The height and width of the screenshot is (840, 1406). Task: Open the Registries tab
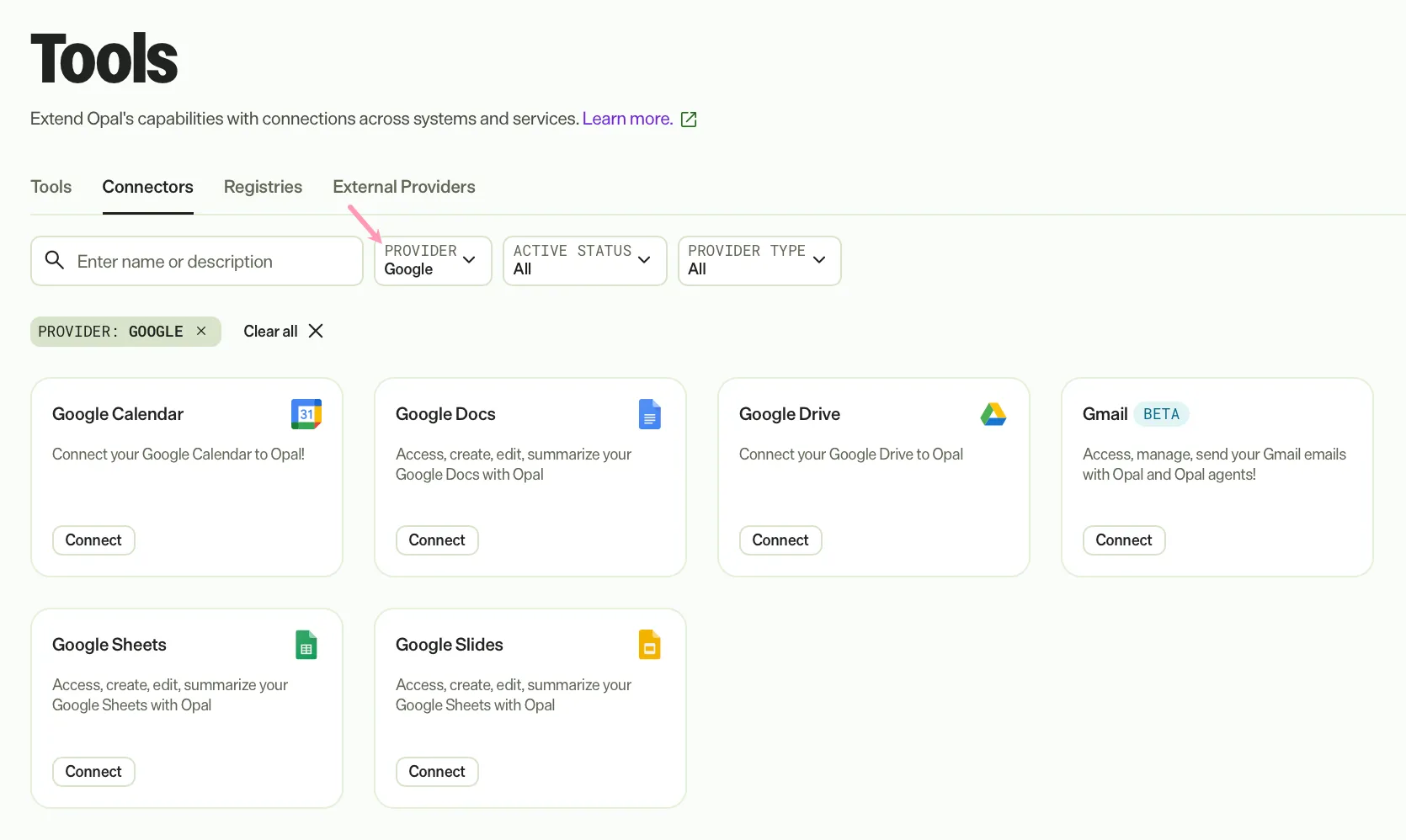pyautogui.click(x=263, y=187)
